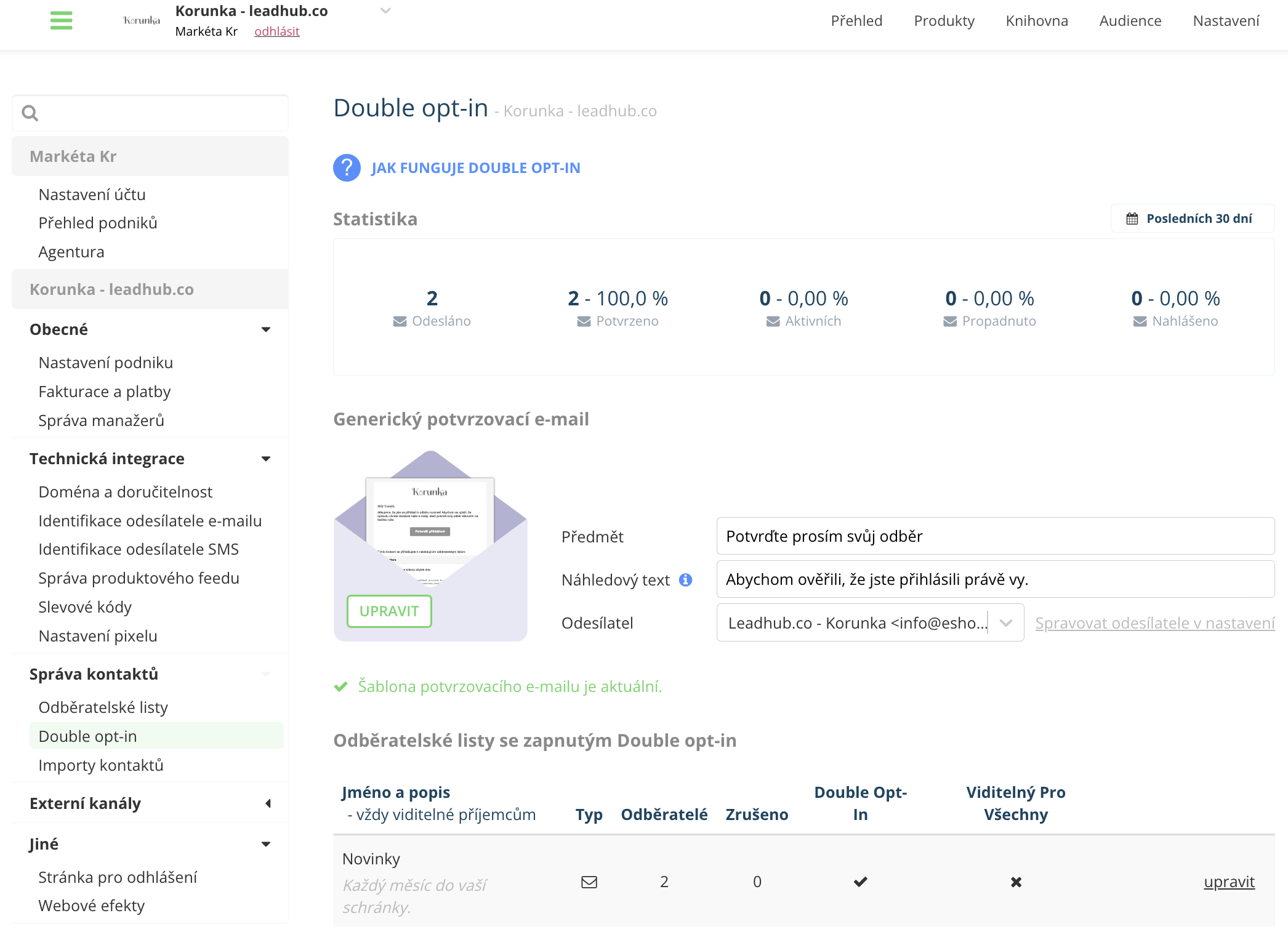Click the calendar icon in date range
The height and width of the screenshot is (937, 1288).
click(1132, 219)
